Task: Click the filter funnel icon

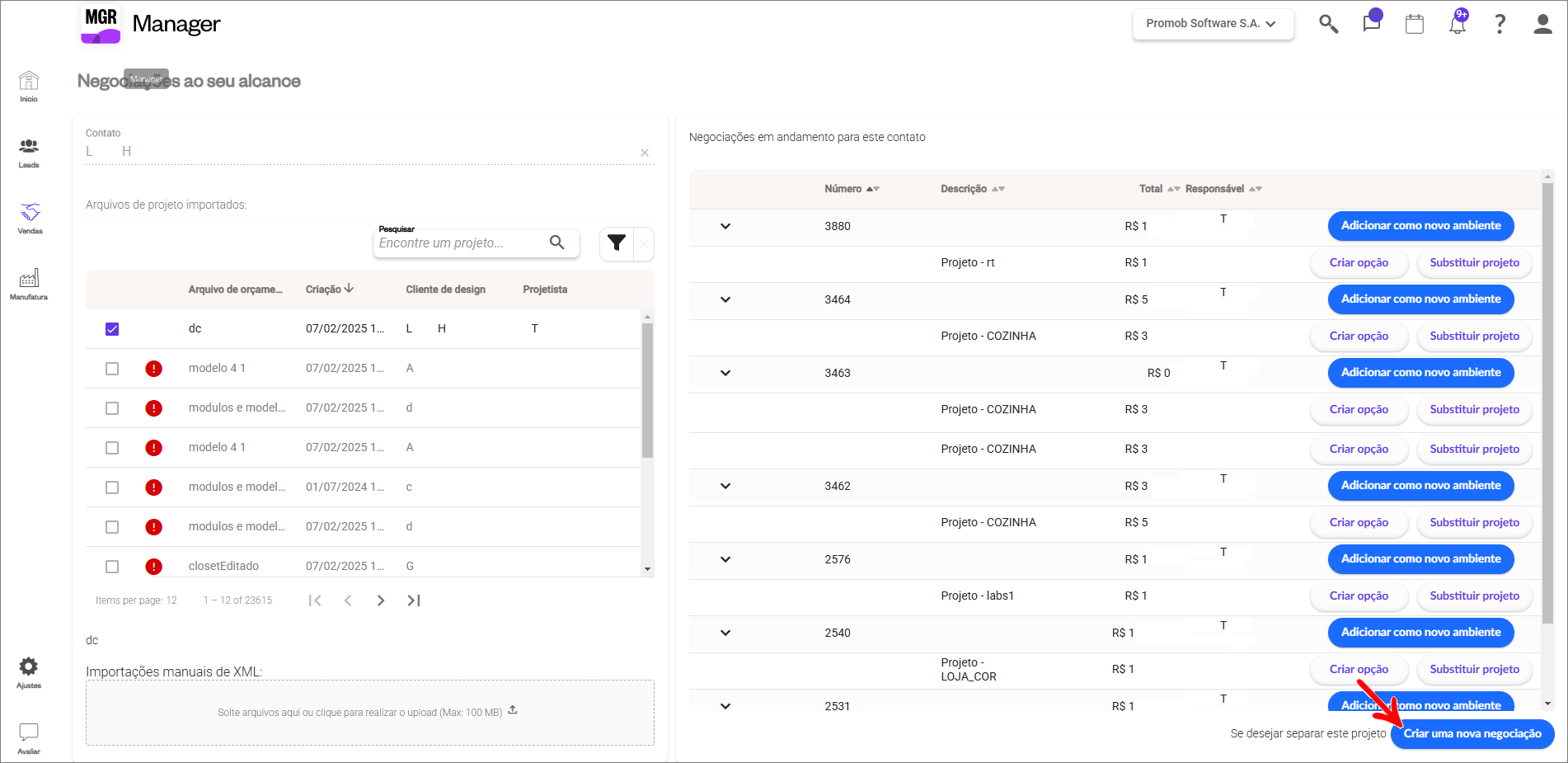Action: (617, 243)
